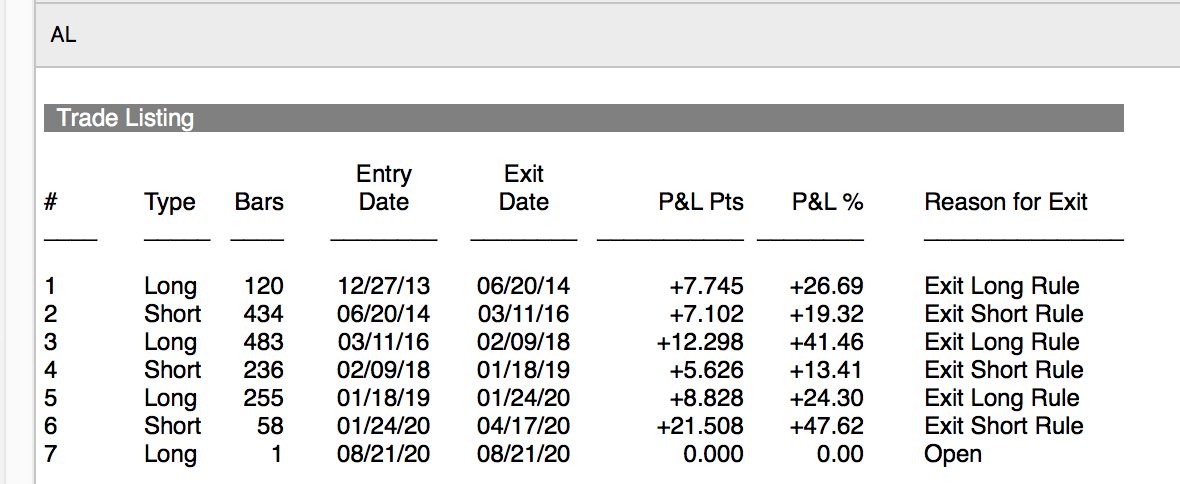This screenshot has width=1180, height=484.
Task: Select the 02/09/18 entry date in trade 4
Action: pos(384,370)
